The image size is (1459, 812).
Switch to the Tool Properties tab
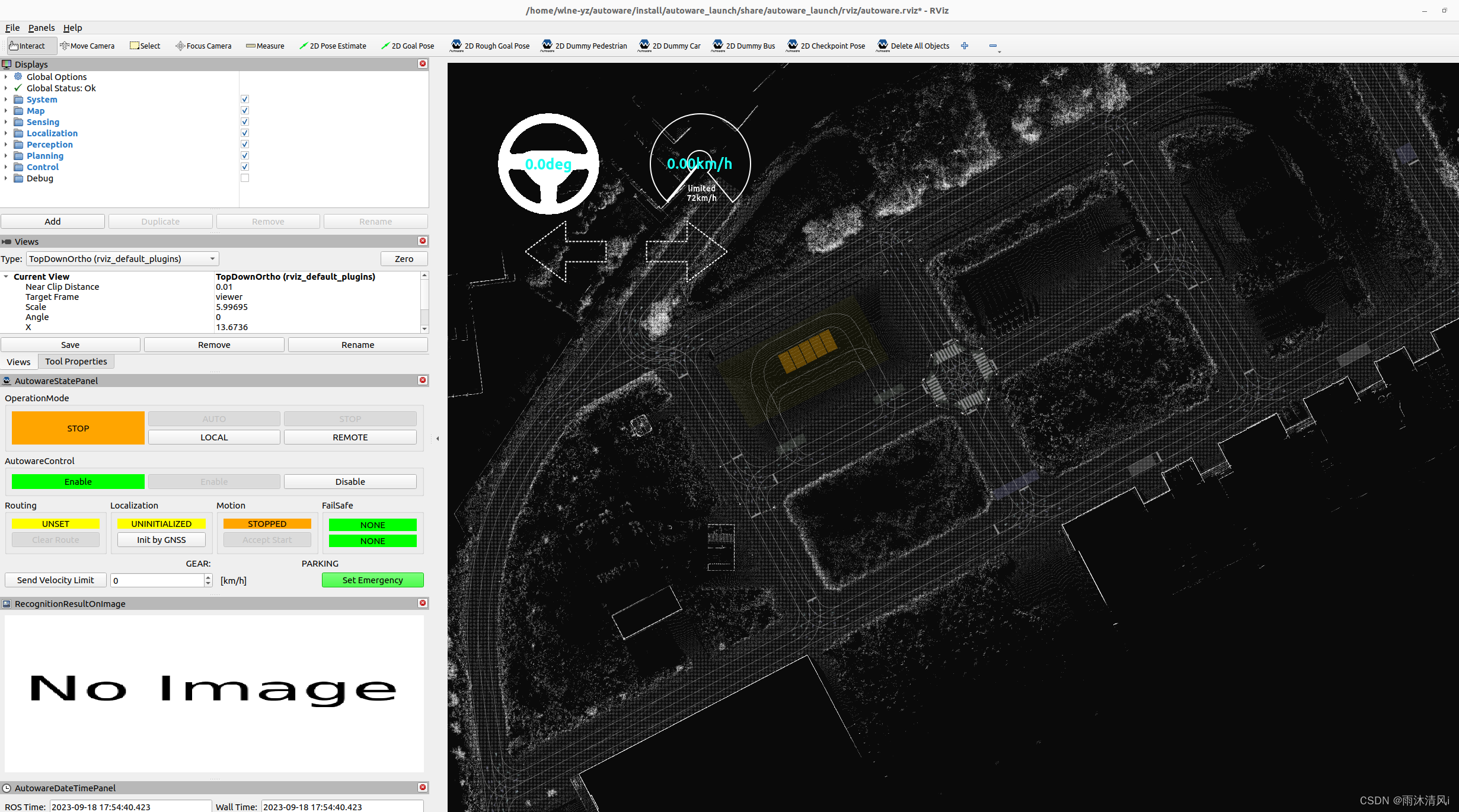tap(76, 361)
